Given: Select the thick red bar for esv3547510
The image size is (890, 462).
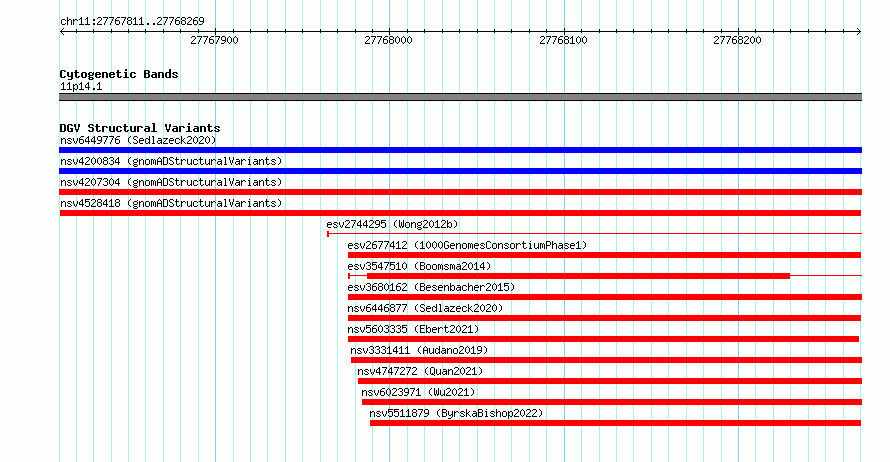Looking at the screenshot, I should point(578,276).
